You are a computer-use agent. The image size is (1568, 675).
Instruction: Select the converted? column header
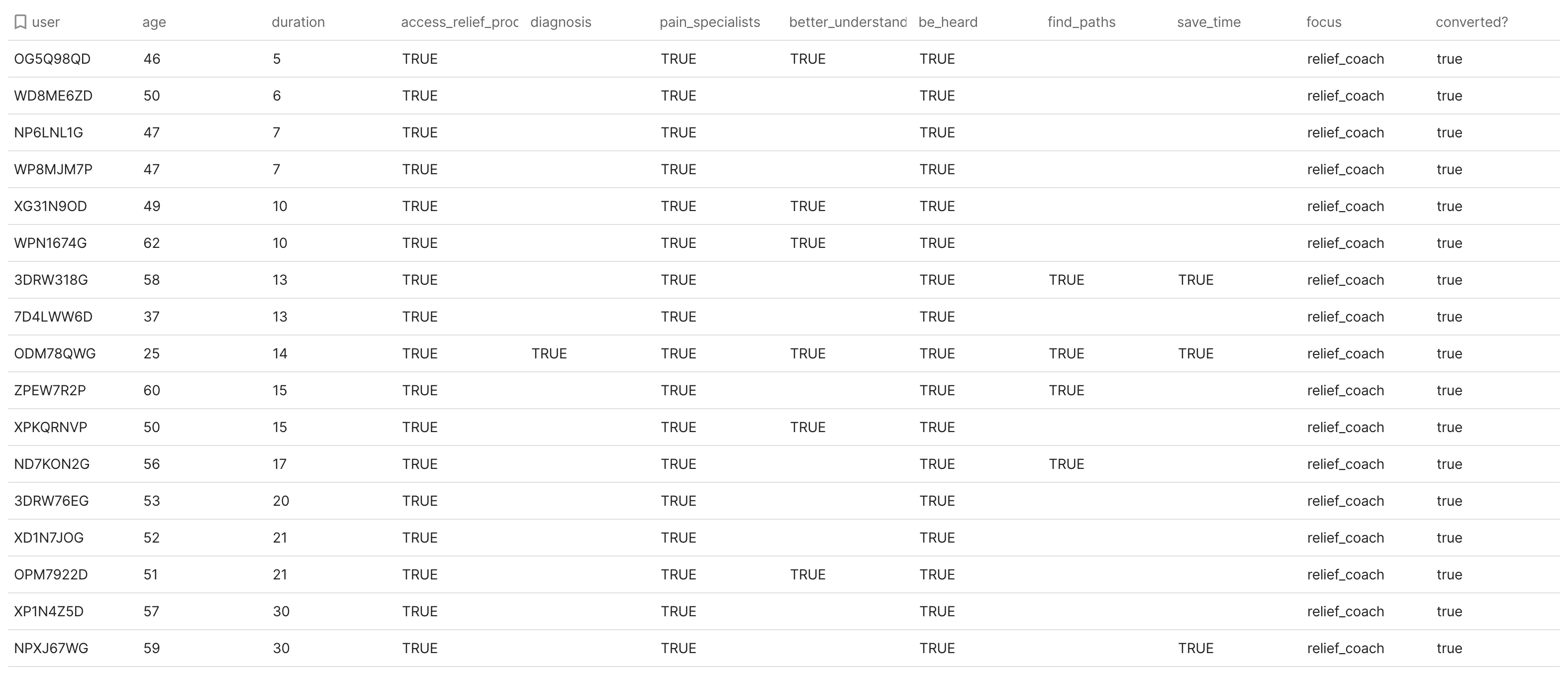(1472, 22)
